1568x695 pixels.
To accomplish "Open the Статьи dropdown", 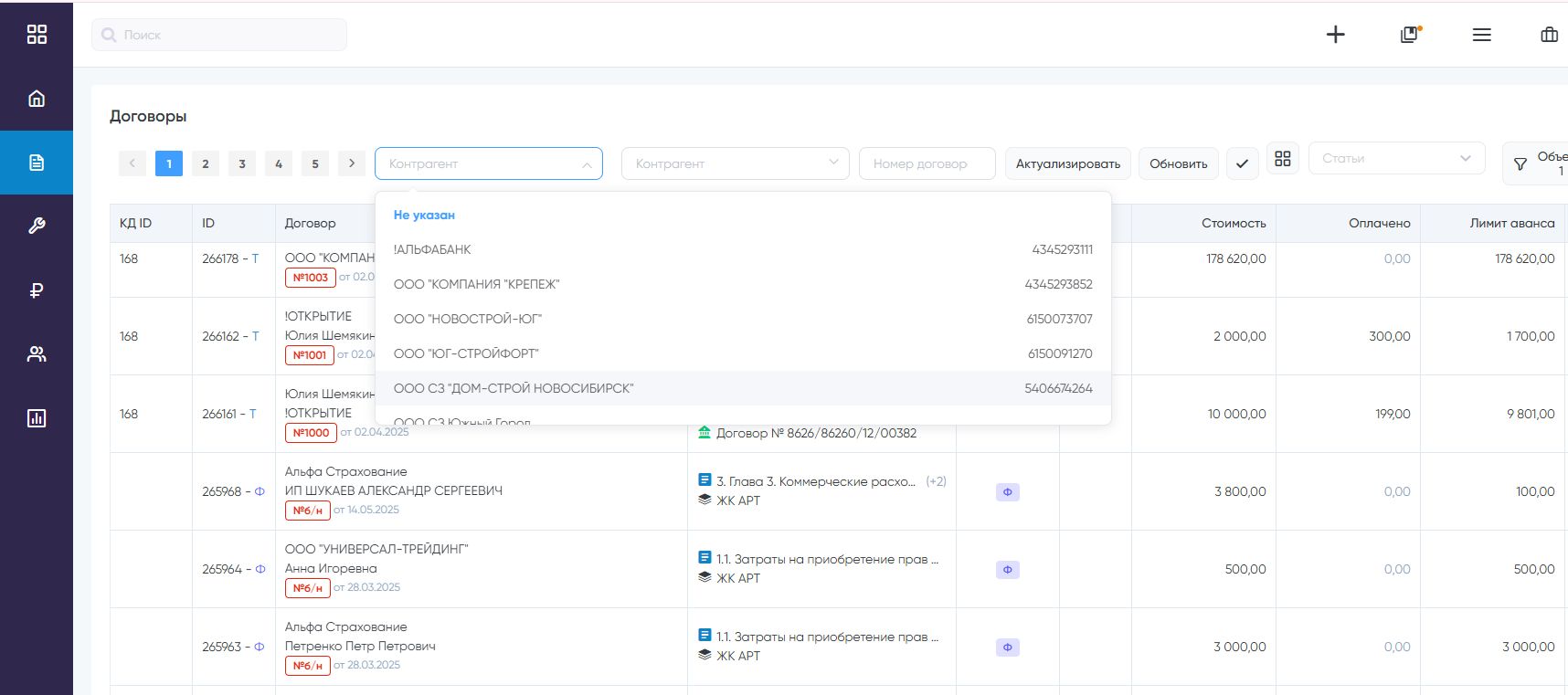I will 1396,158.
